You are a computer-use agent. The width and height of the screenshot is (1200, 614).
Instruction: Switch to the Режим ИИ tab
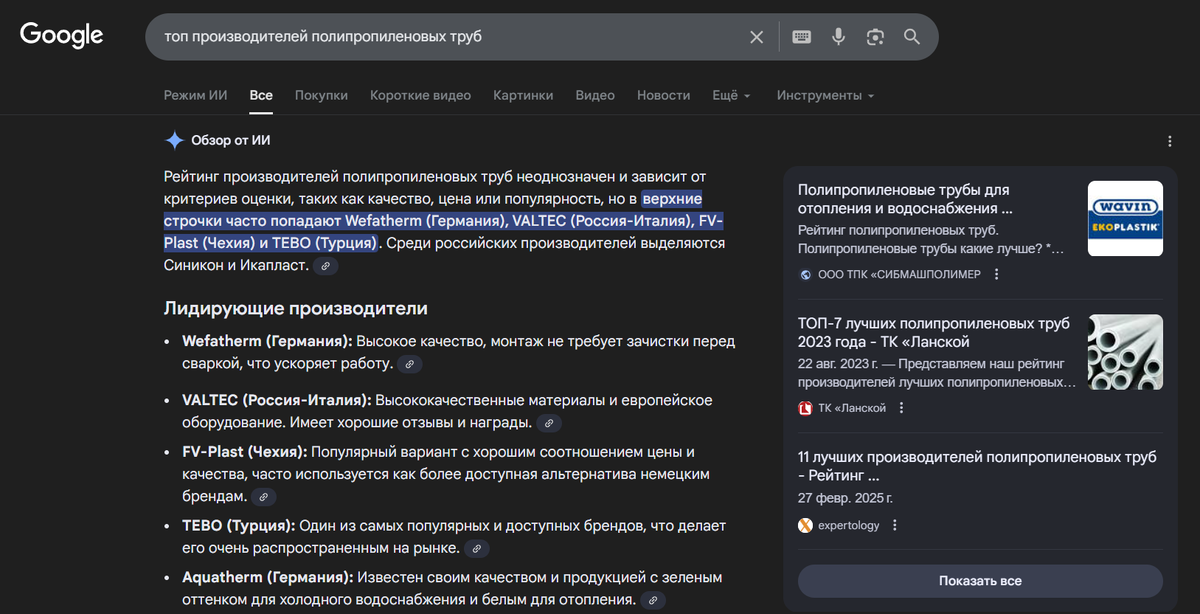pyautogui.click(x=196, y=95)
